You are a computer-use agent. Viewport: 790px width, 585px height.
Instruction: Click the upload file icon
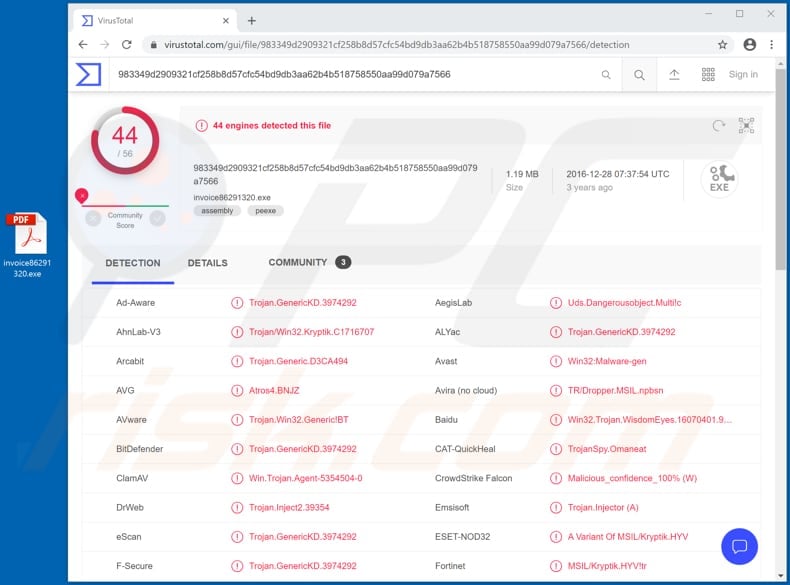(x=674, y=75)
